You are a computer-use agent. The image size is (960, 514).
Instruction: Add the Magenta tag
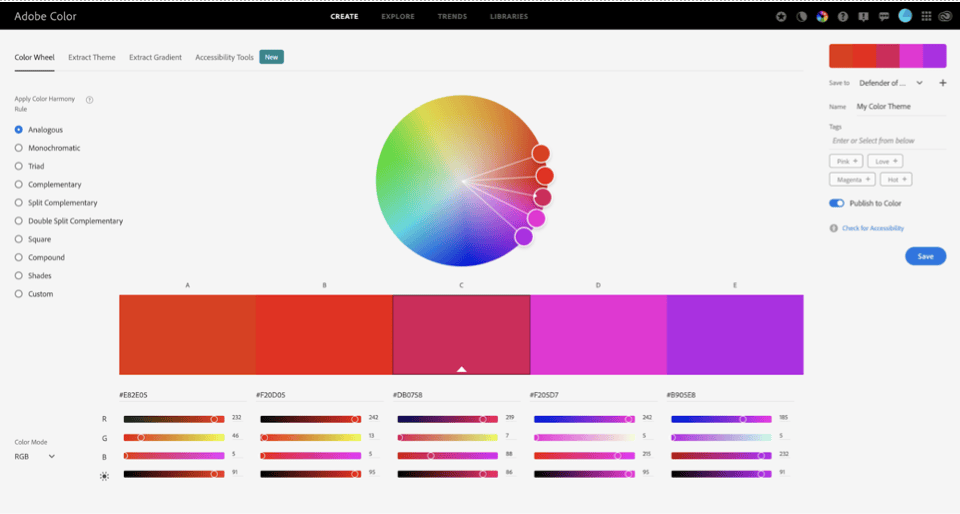pyautogui.click(x=852, y=179)
